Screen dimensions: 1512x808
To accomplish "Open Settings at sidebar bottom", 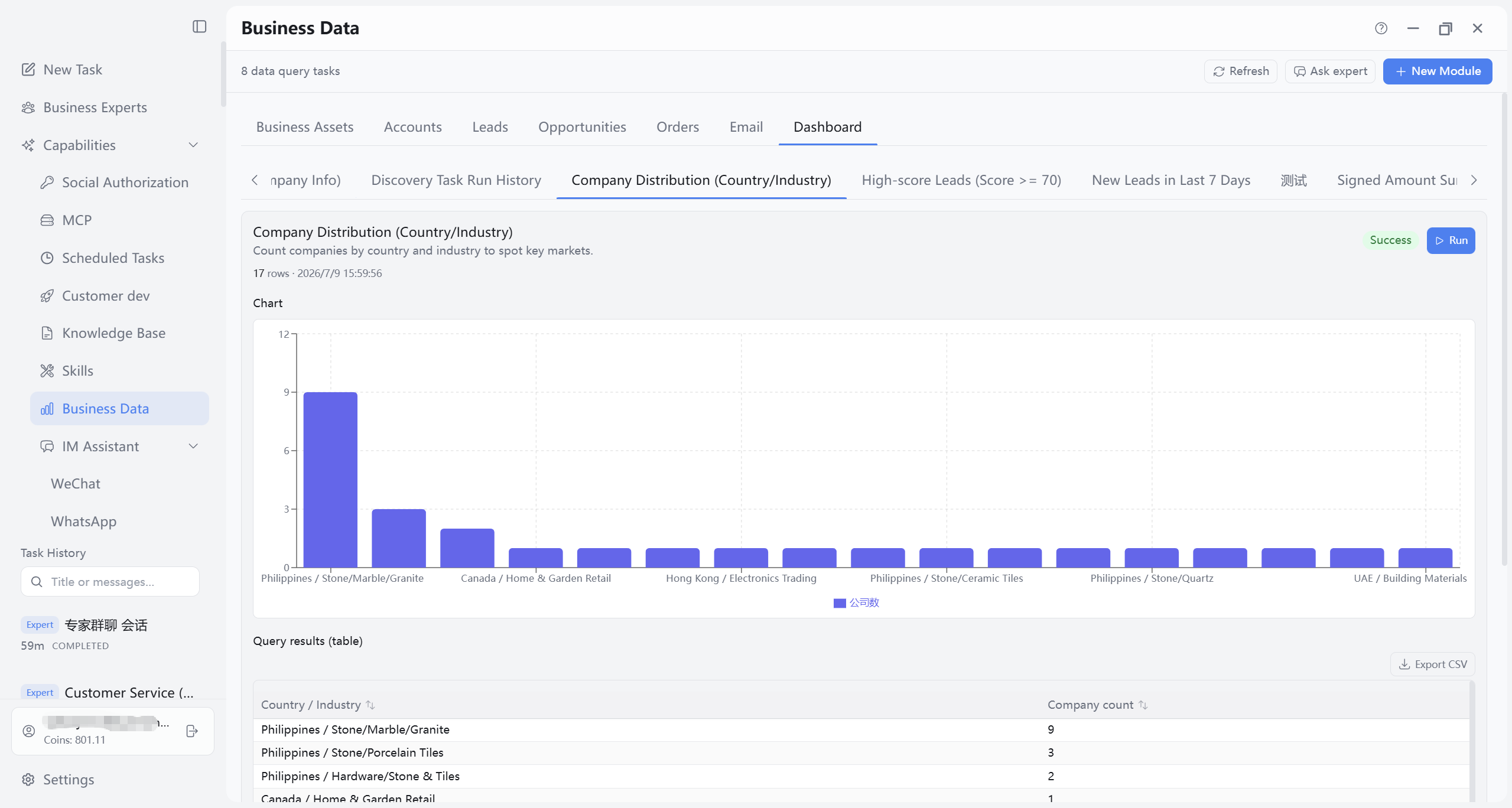I will (x=58, y=780).
